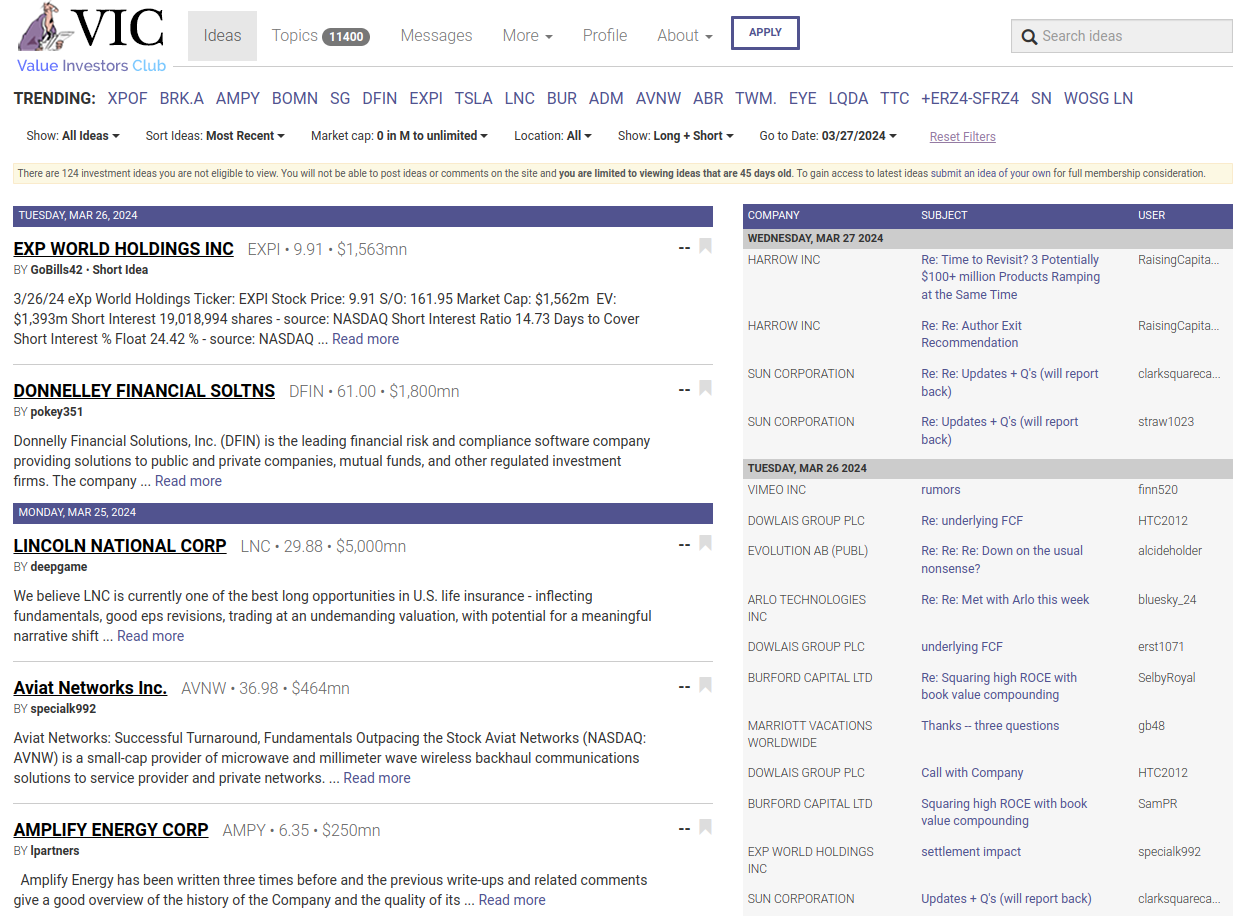Click user SelbyRoyal in messages table
This screenshot has width=1247, height=916.
click(x=1167, y=678)
